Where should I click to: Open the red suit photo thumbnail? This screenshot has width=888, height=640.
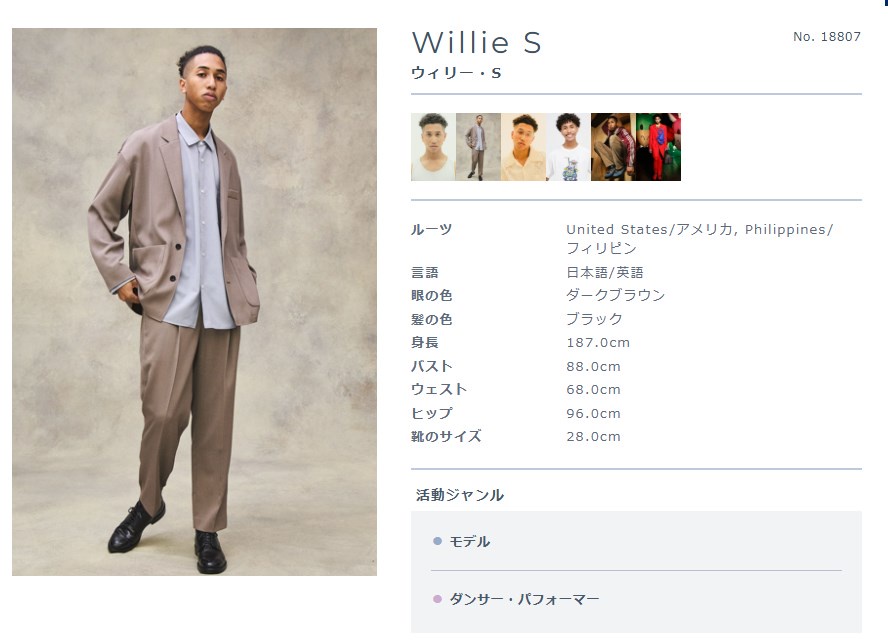(x=658, y=147)
